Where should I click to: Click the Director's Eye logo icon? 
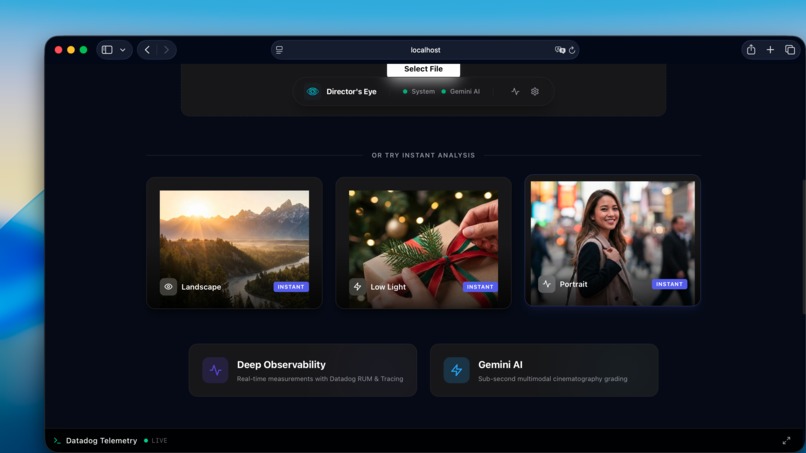click(x=312, y=92)
